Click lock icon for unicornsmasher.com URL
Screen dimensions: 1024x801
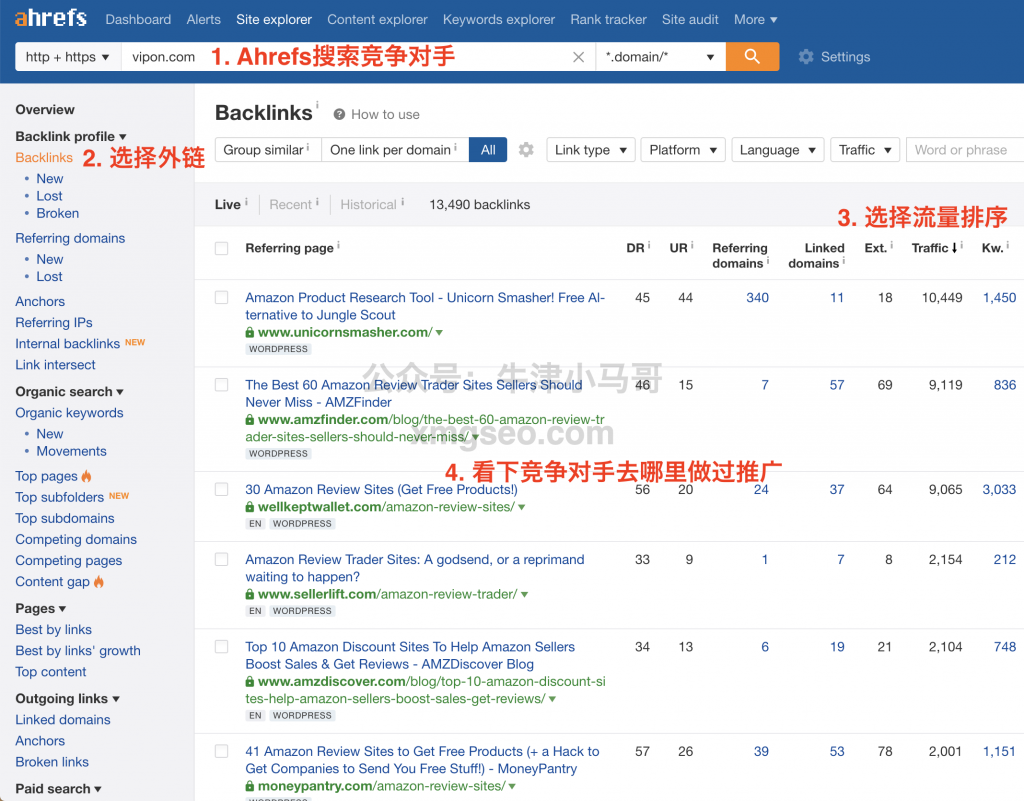point(249,332)
